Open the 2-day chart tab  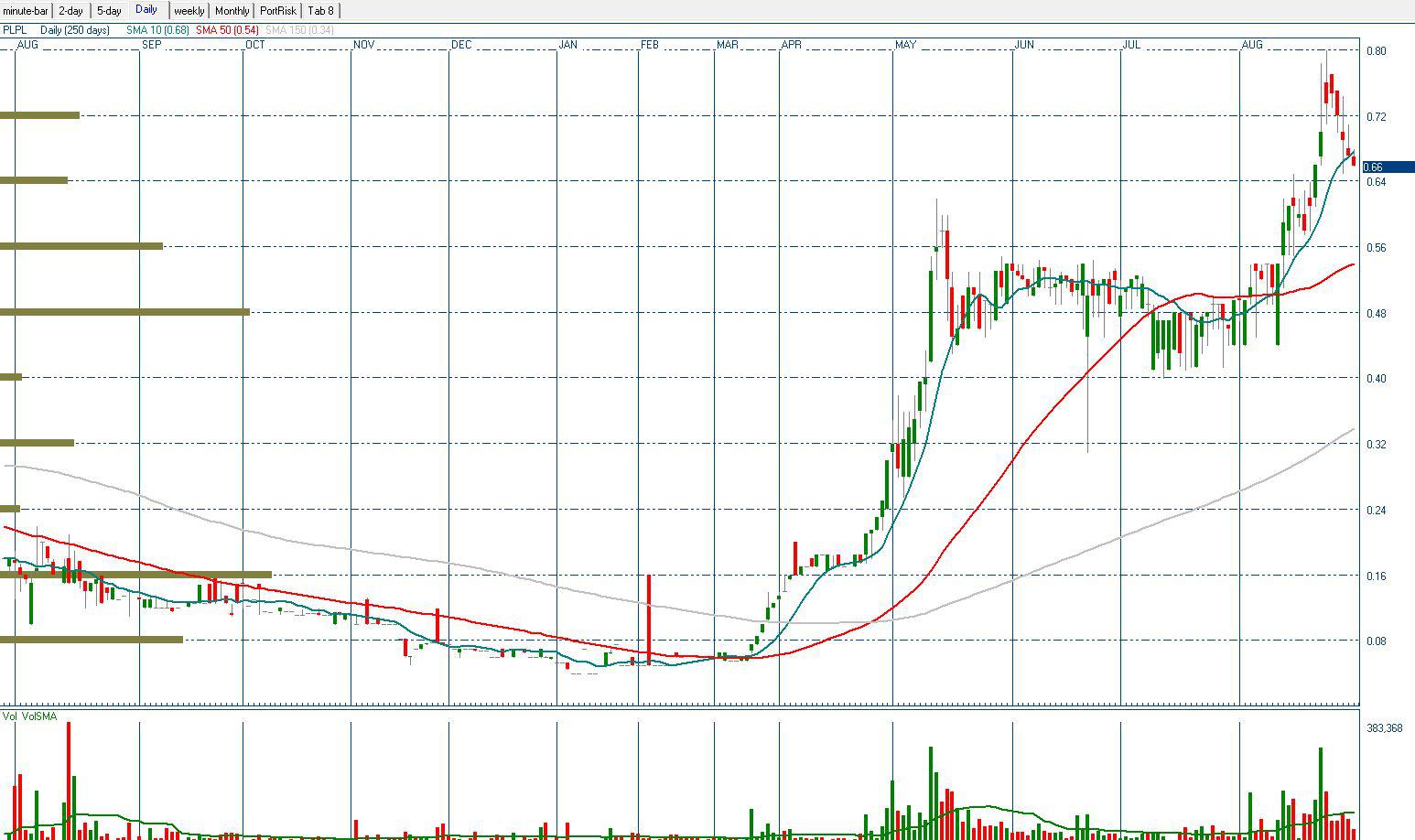(70, 11)
